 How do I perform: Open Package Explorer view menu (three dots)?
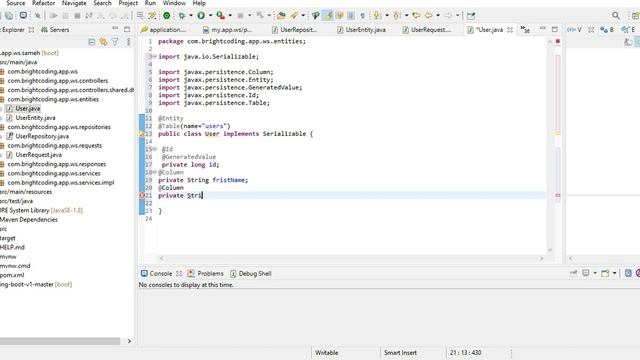(x=129, y=42)
